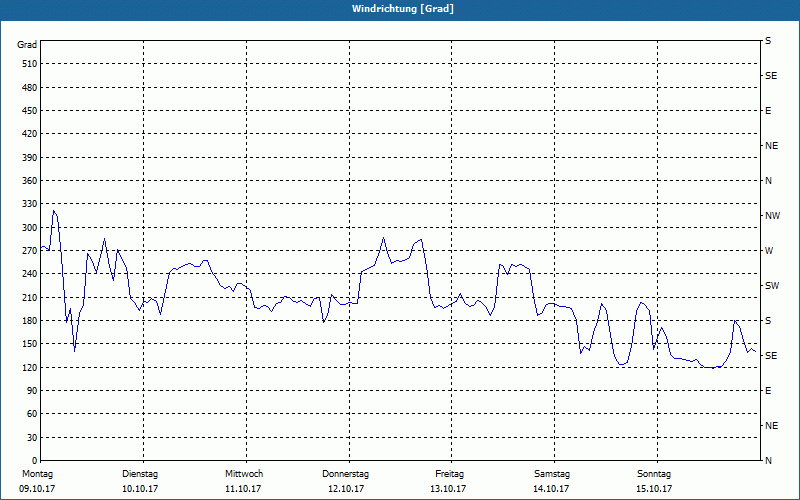
Task: Click the 'Samstag' day label
Action: point(552,474)
